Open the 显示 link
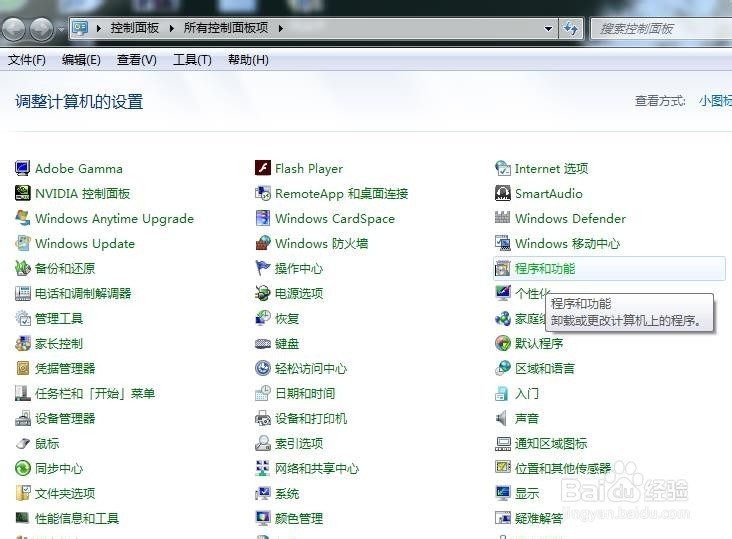The image size is (732, 539). (527, 493)
